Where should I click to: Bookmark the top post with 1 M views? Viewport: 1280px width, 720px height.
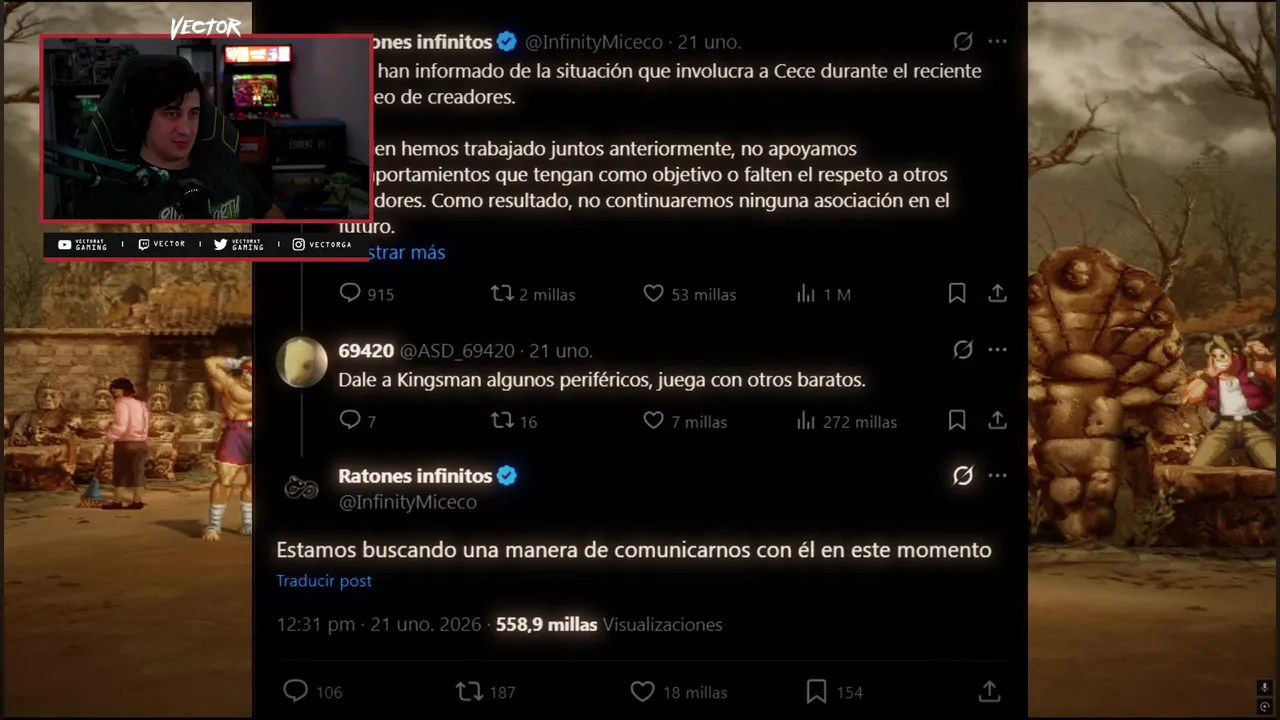tap(957, 293)
